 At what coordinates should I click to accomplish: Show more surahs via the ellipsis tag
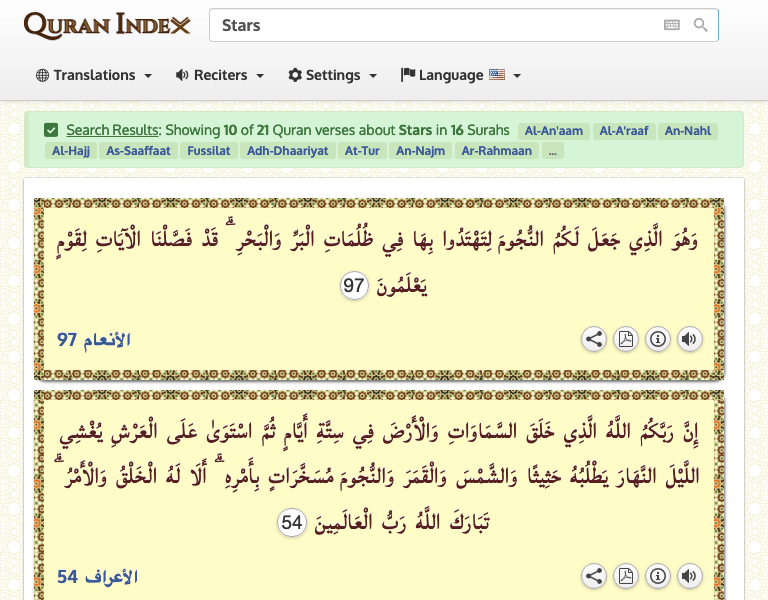coord(554,151)
